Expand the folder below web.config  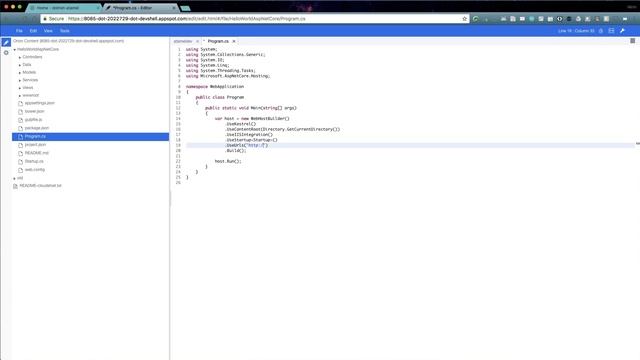tap(15, 178)
